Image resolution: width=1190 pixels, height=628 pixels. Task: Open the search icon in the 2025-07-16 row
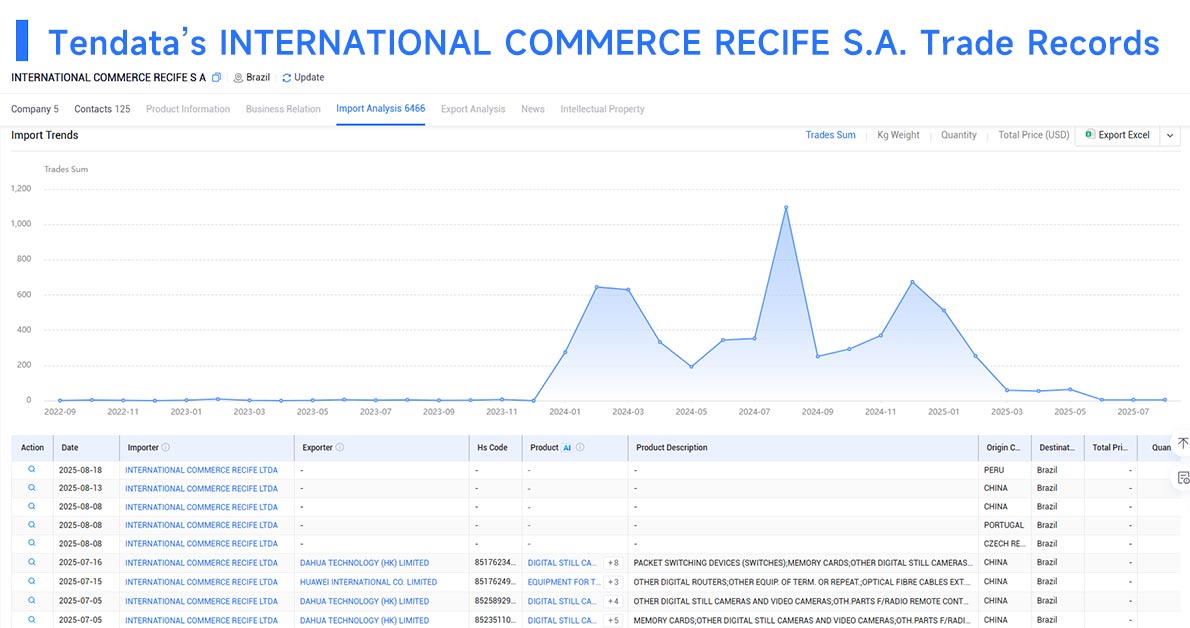(x=32, y=562)
